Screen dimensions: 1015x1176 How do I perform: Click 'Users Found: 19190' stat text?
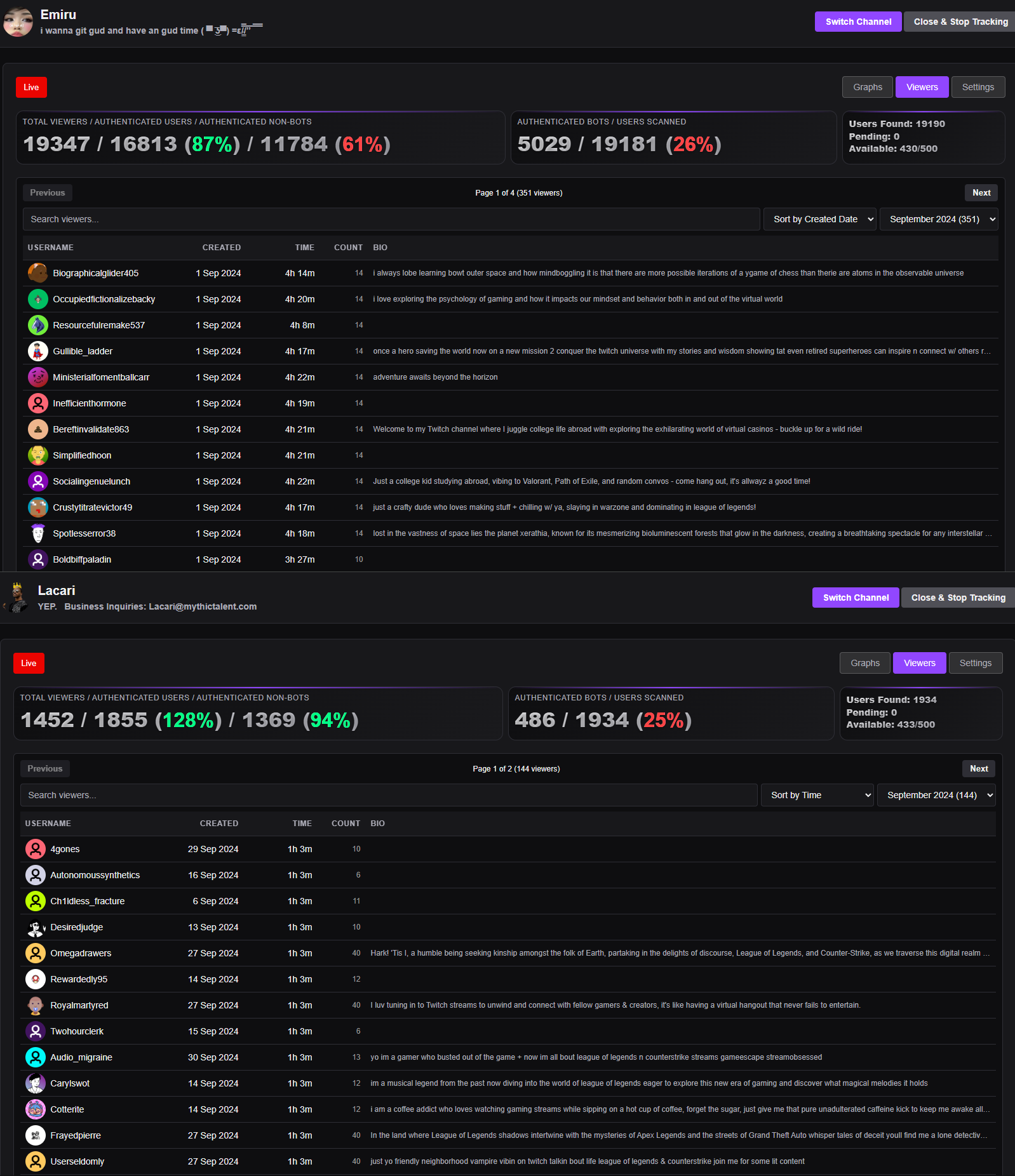click(x=897, y=124)
